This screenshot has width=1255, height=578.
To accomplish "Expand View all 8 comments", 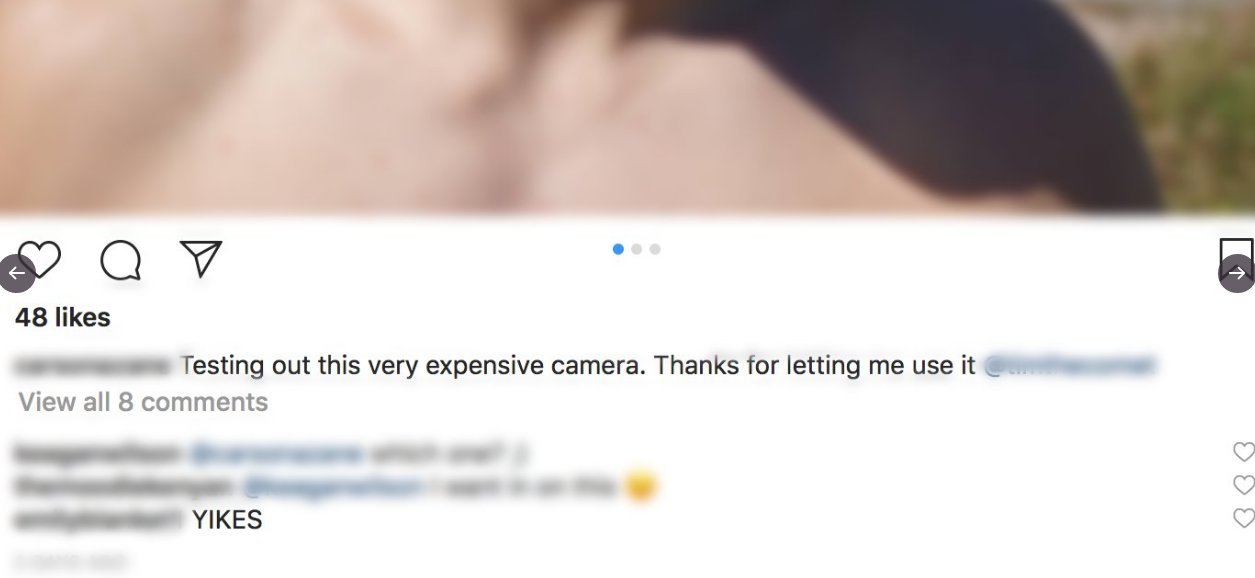I will click(x=143, y=402).
